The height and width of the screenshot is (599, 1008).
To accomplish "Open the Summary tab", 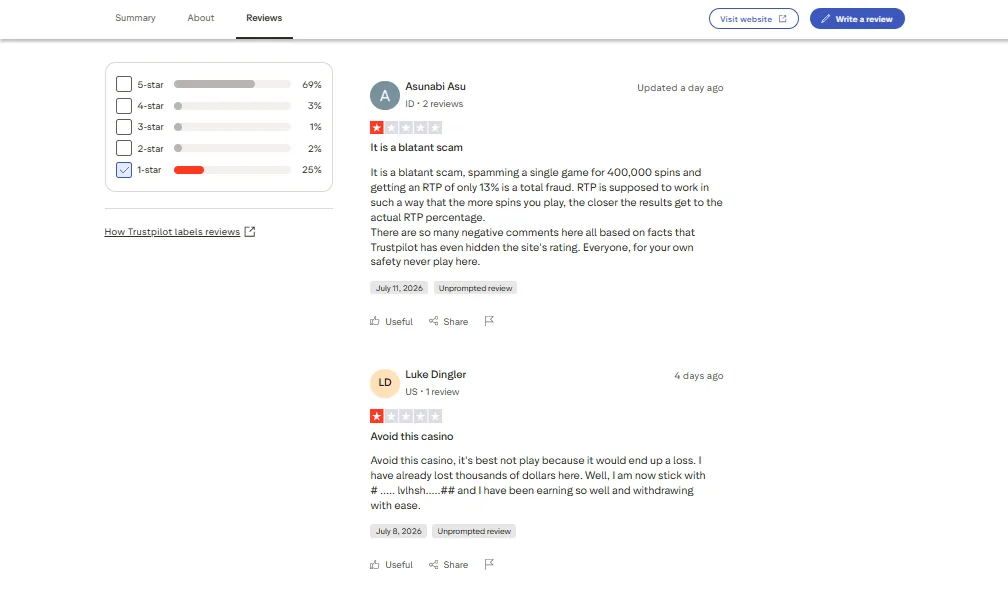I will (135, 18).
